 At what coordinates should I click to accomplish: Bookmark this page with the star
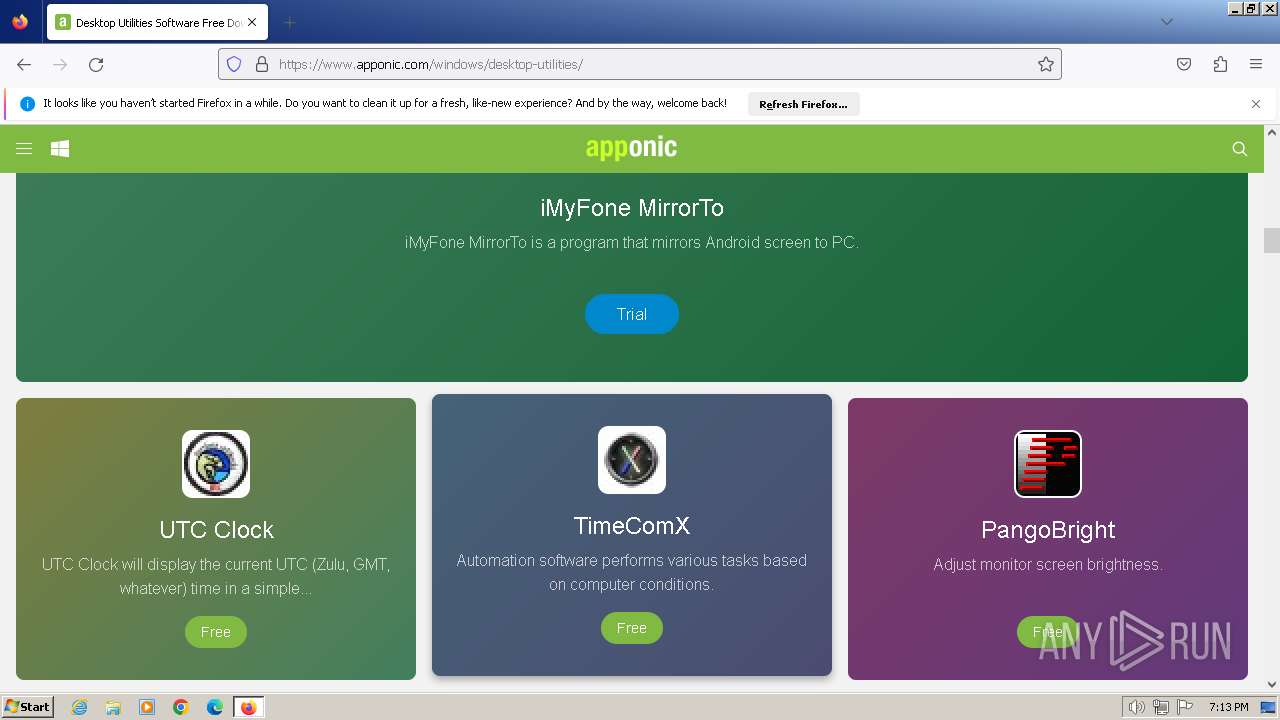pyautogui.click(x=1046, y=64)
